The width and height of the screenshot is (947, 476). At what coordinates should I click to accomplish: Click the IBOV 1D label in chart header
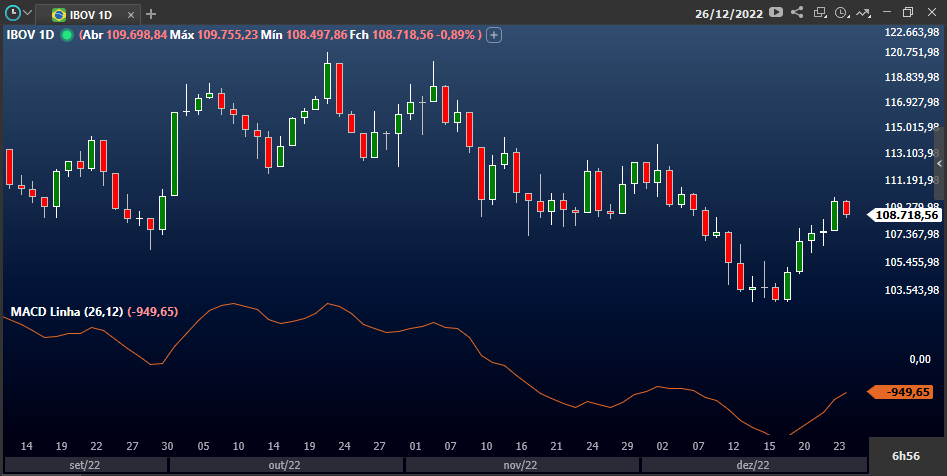(30, 34)
